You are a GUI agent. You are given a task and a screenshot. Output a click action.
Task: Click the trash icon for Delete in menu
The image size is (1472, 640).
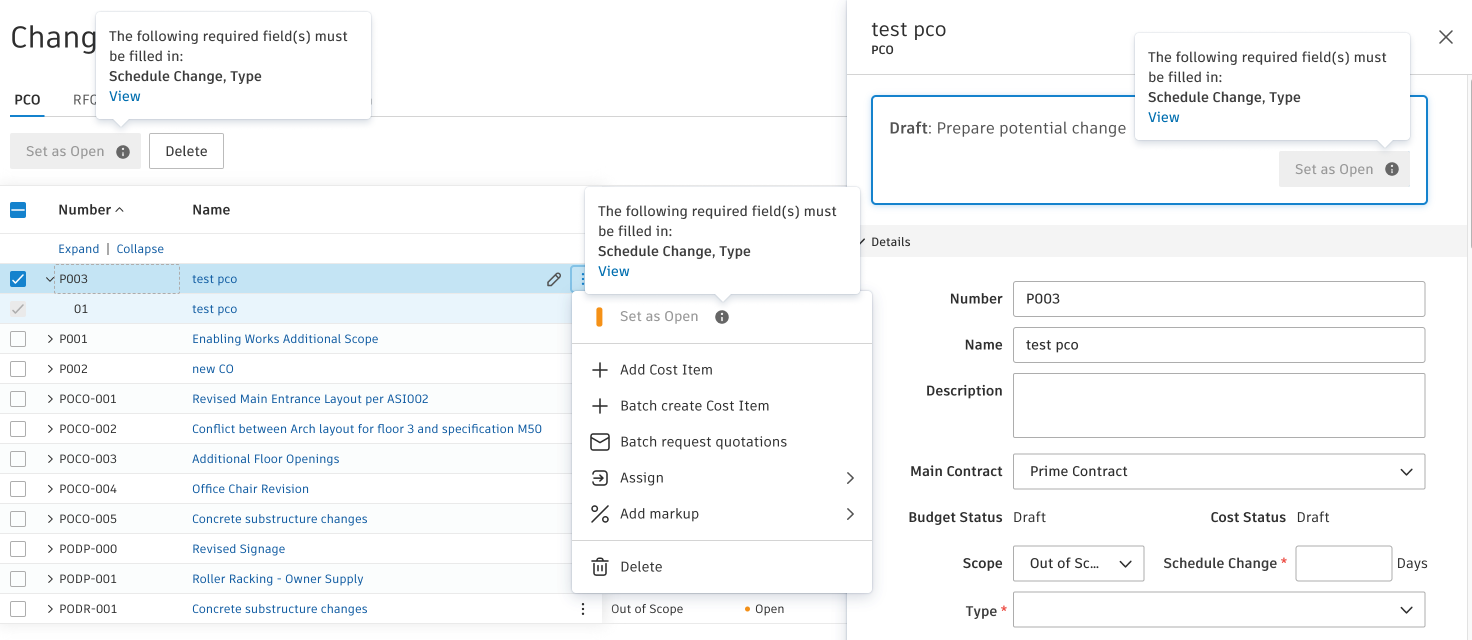click(600, 567)
